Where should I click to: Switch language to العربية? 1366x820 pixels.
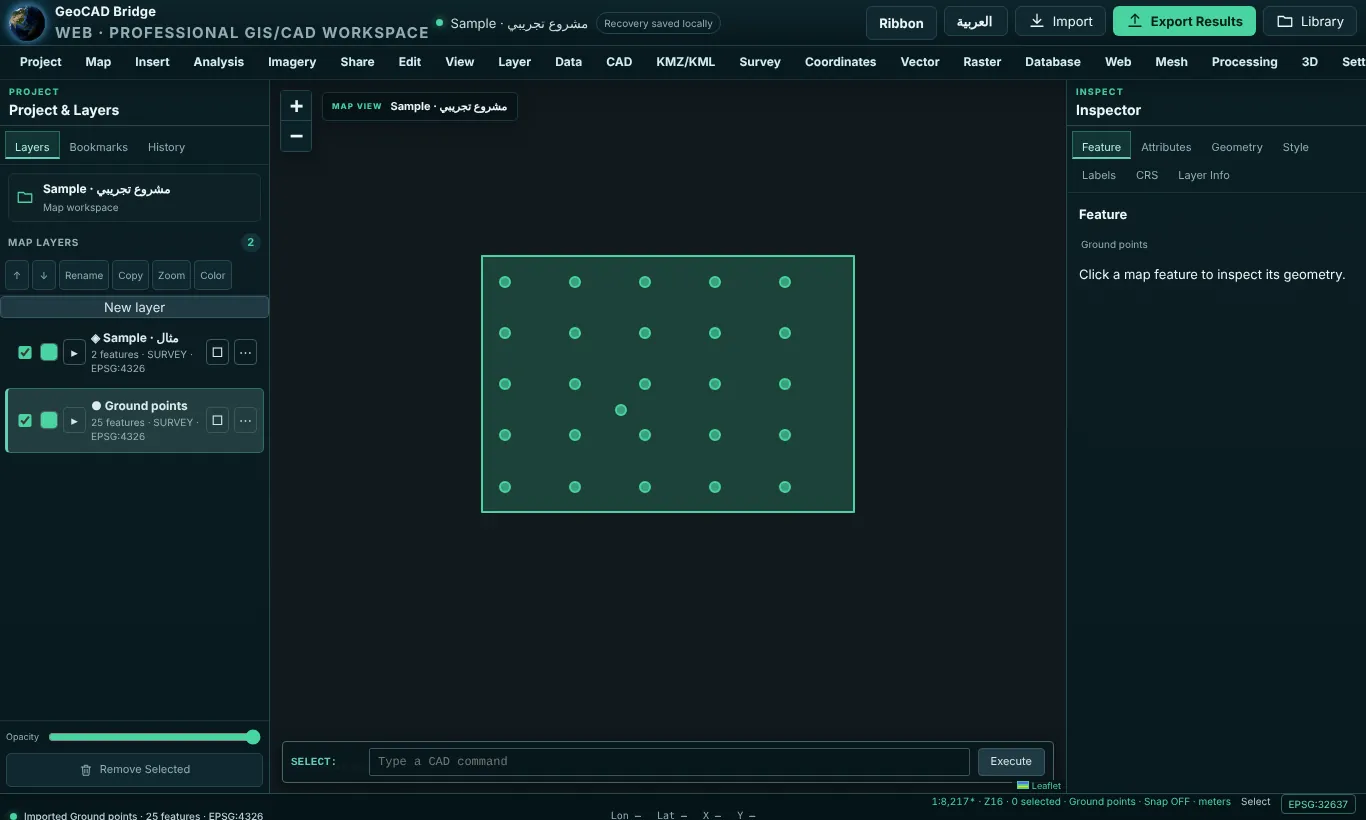pyautogui.click(x=975, y=21)
